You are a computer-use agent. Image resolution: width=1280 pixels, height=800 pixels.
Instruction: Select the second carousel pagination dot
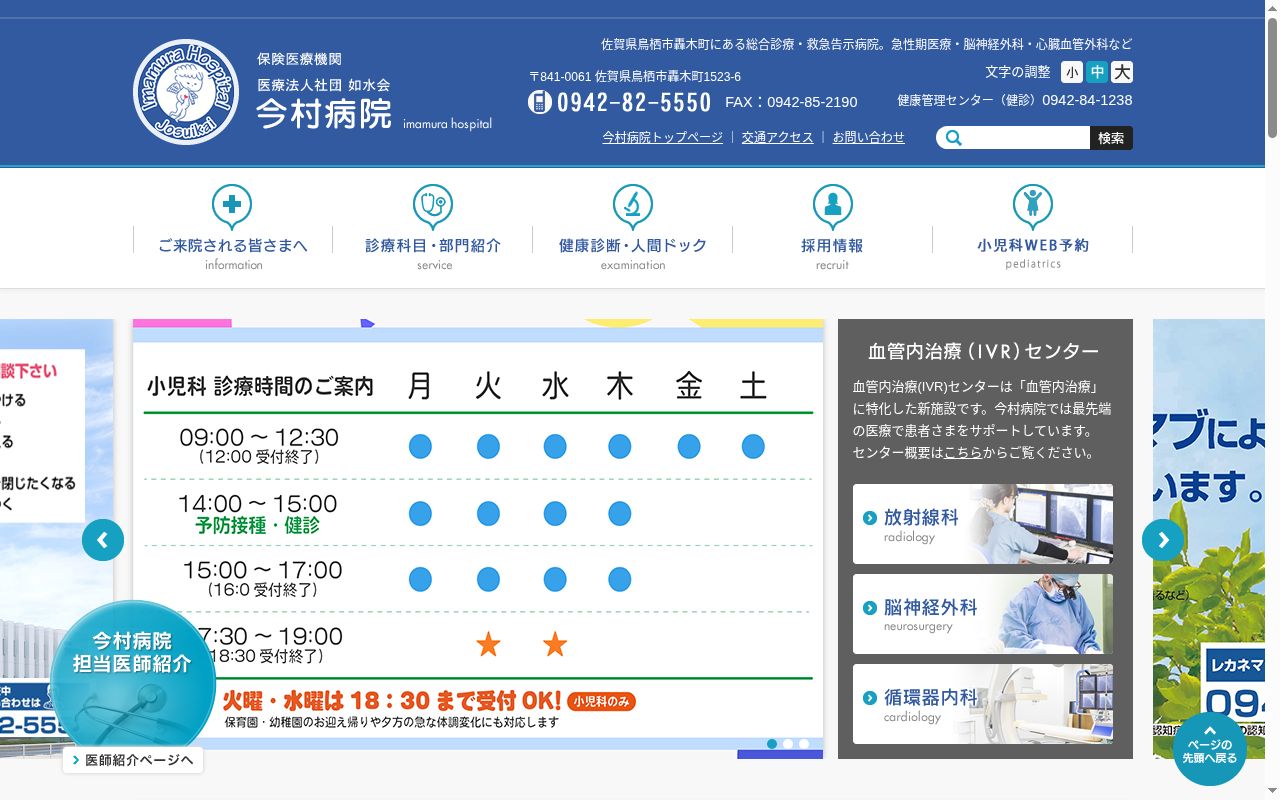tap(788, 744)
